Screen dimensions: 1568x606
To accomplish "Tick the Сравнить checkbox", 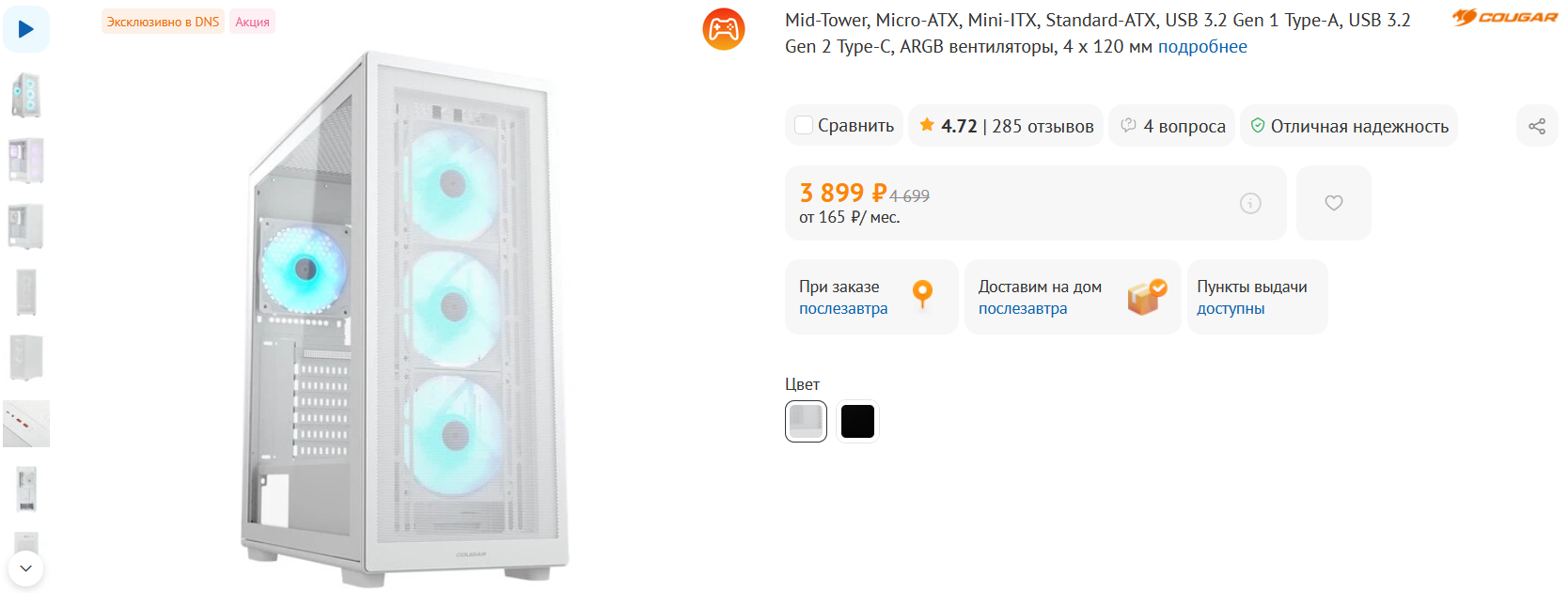I will [x=804, y=126].
